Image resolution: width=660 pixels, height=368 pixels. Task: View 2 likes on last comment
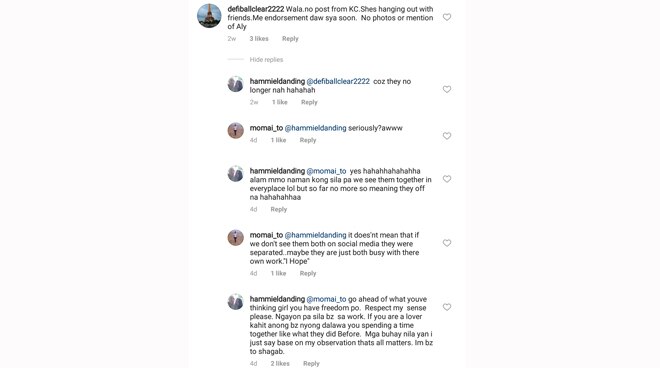point(280,363)
